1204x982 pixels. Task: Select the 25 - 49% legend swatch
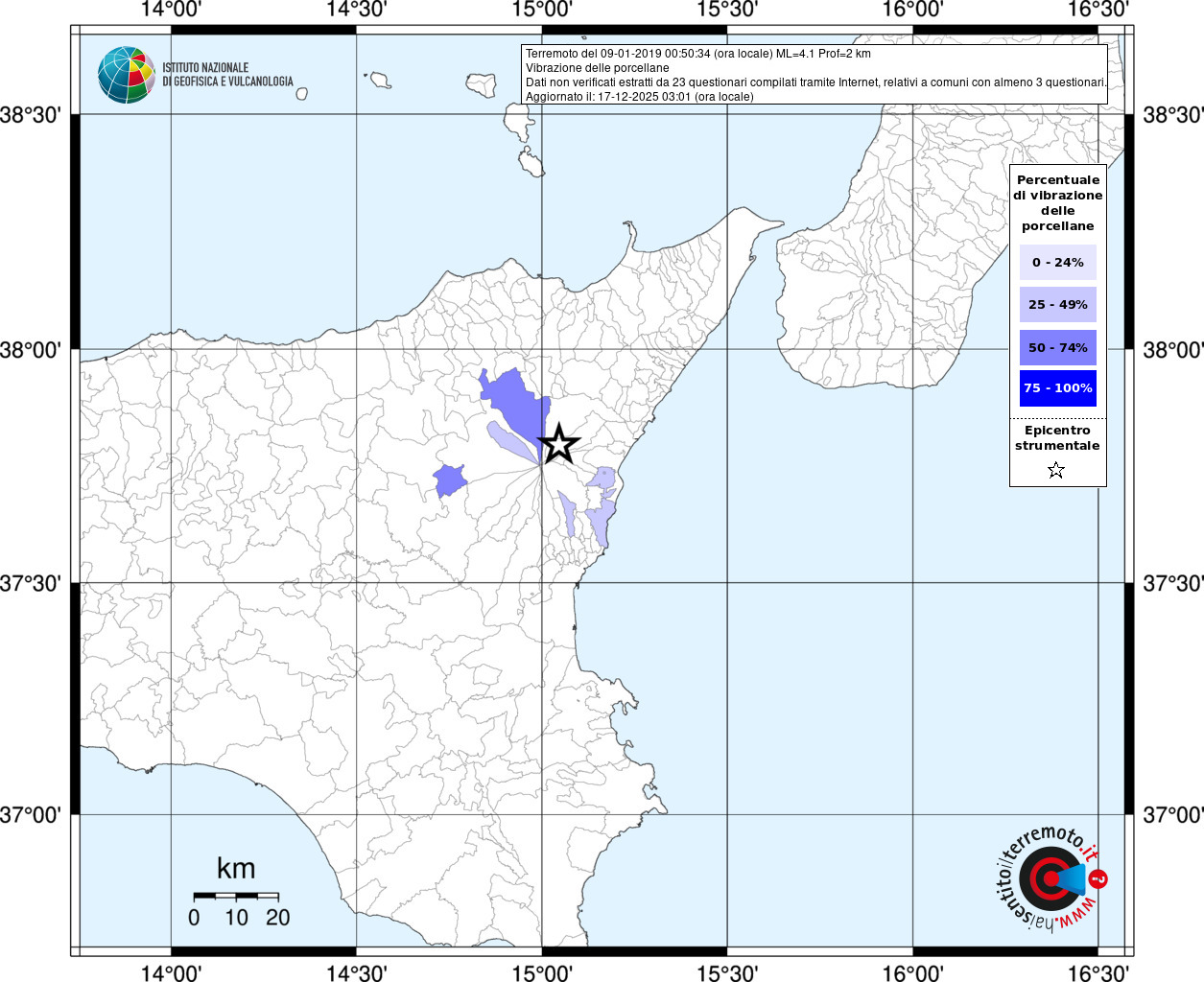pos(1058,304)
